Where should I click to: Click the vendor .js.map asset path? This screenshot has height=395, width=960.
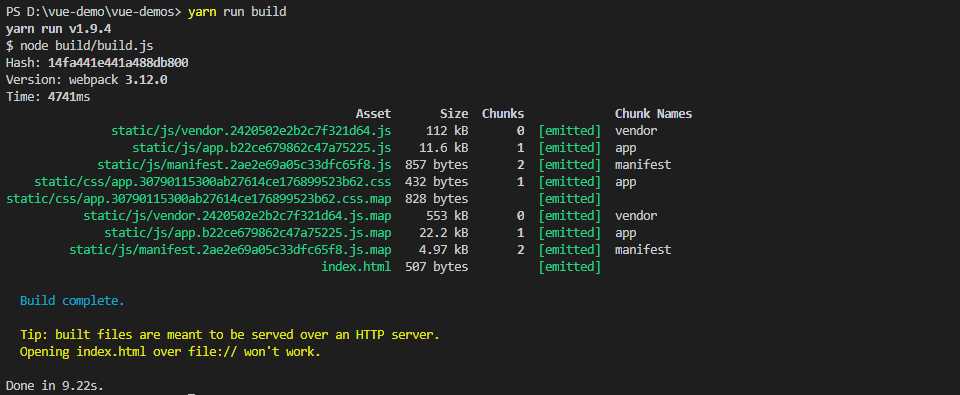pos(237,216)
